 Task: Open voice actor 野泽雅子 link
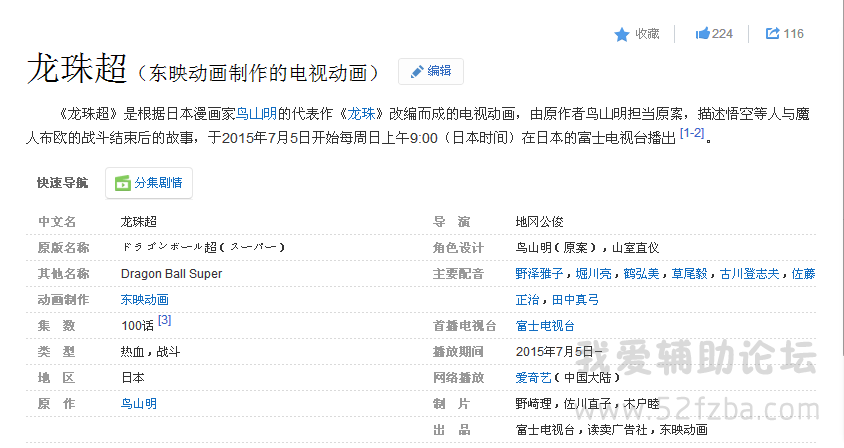[539, 274]
